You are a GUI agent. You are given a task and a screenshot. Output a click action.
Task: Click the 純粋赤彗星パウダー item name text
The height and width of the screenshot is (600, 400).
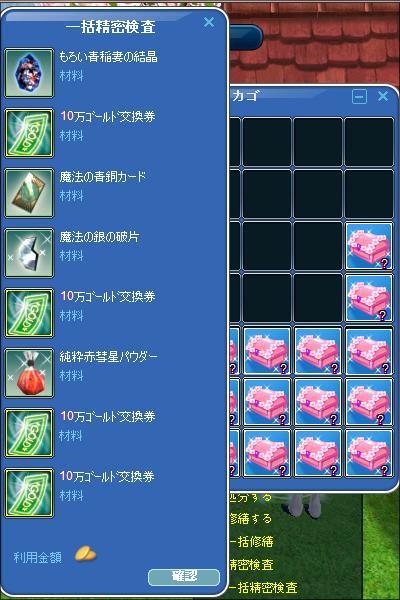point(108,357)
